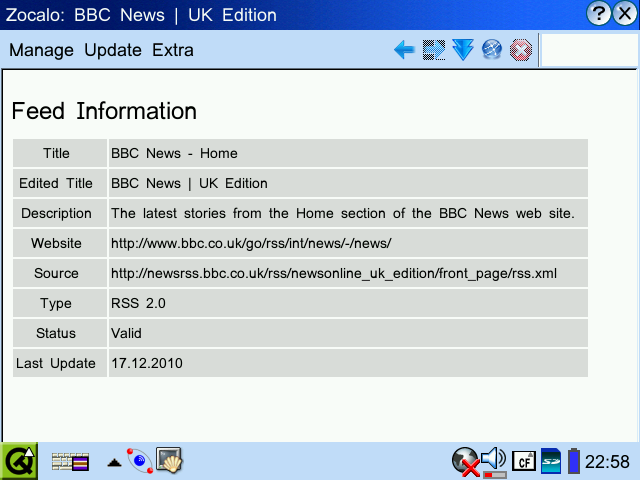This screenshot has height=480, width=640.
Task: Click the dotted-square forward arrow icon
Action: [434, 50]
